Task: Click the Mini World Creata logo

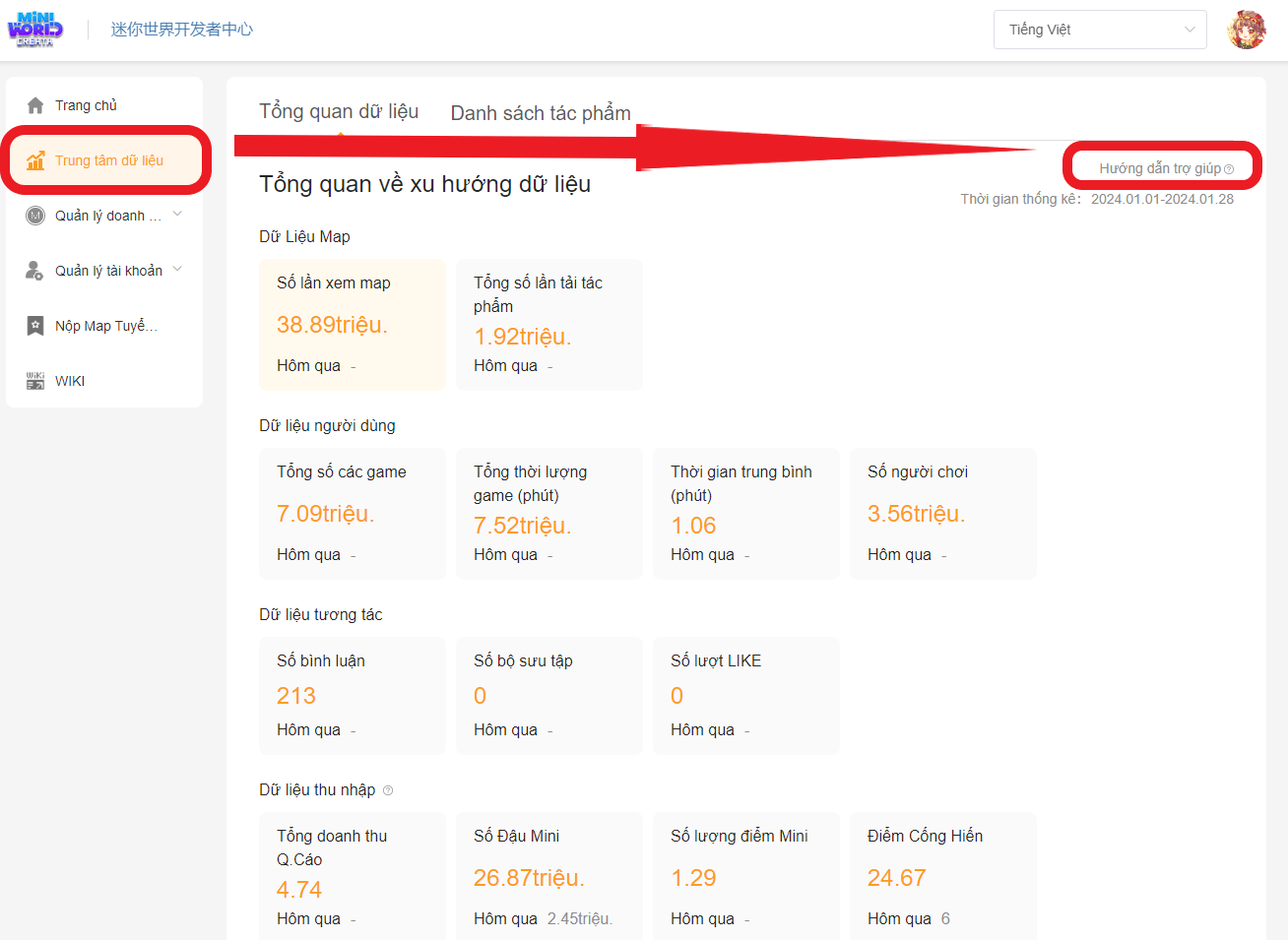Action: [x=35, y=30]
